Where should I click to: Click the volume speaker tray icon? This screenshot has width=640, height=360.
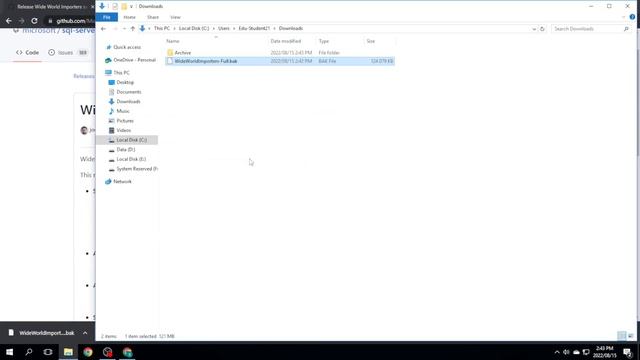coord(567,352)
